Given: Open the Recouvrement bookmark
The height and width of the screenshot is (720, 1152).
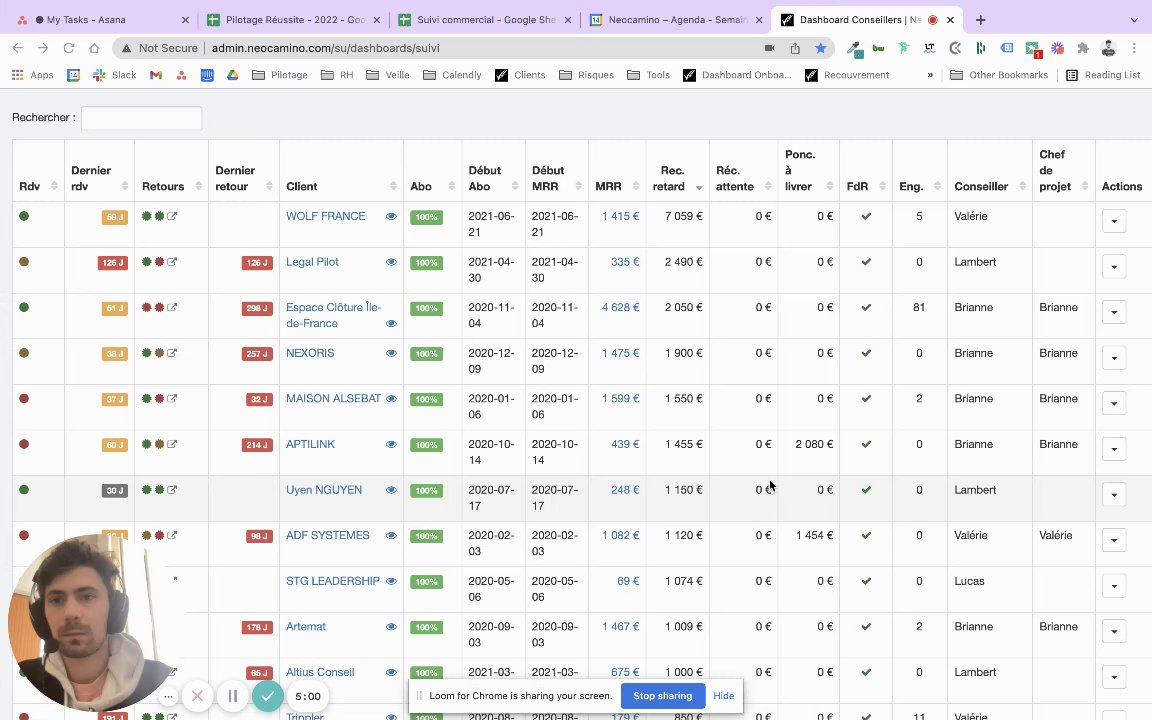Looking at the screenshot, I should (x=847, y=75).
